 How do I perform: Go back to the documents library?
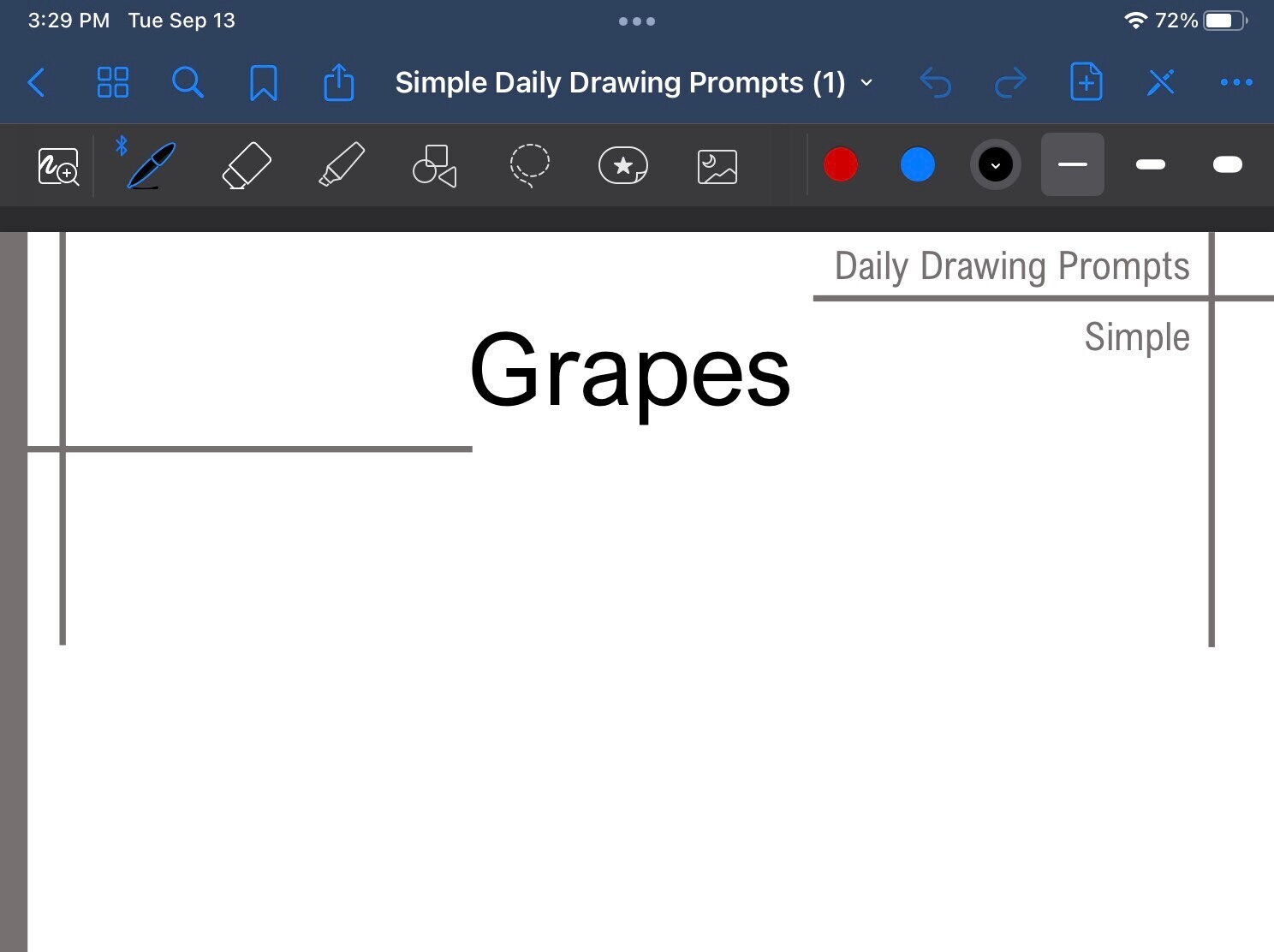36,82
